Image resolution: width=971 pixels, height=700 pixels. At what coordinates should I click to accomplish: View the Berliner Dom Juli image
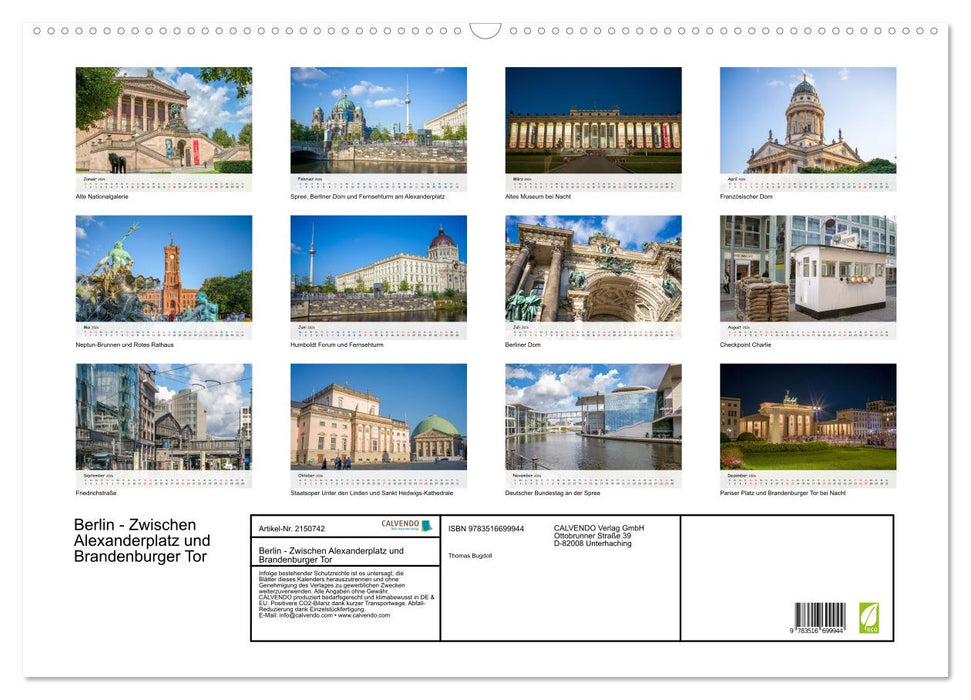point(593,273)
